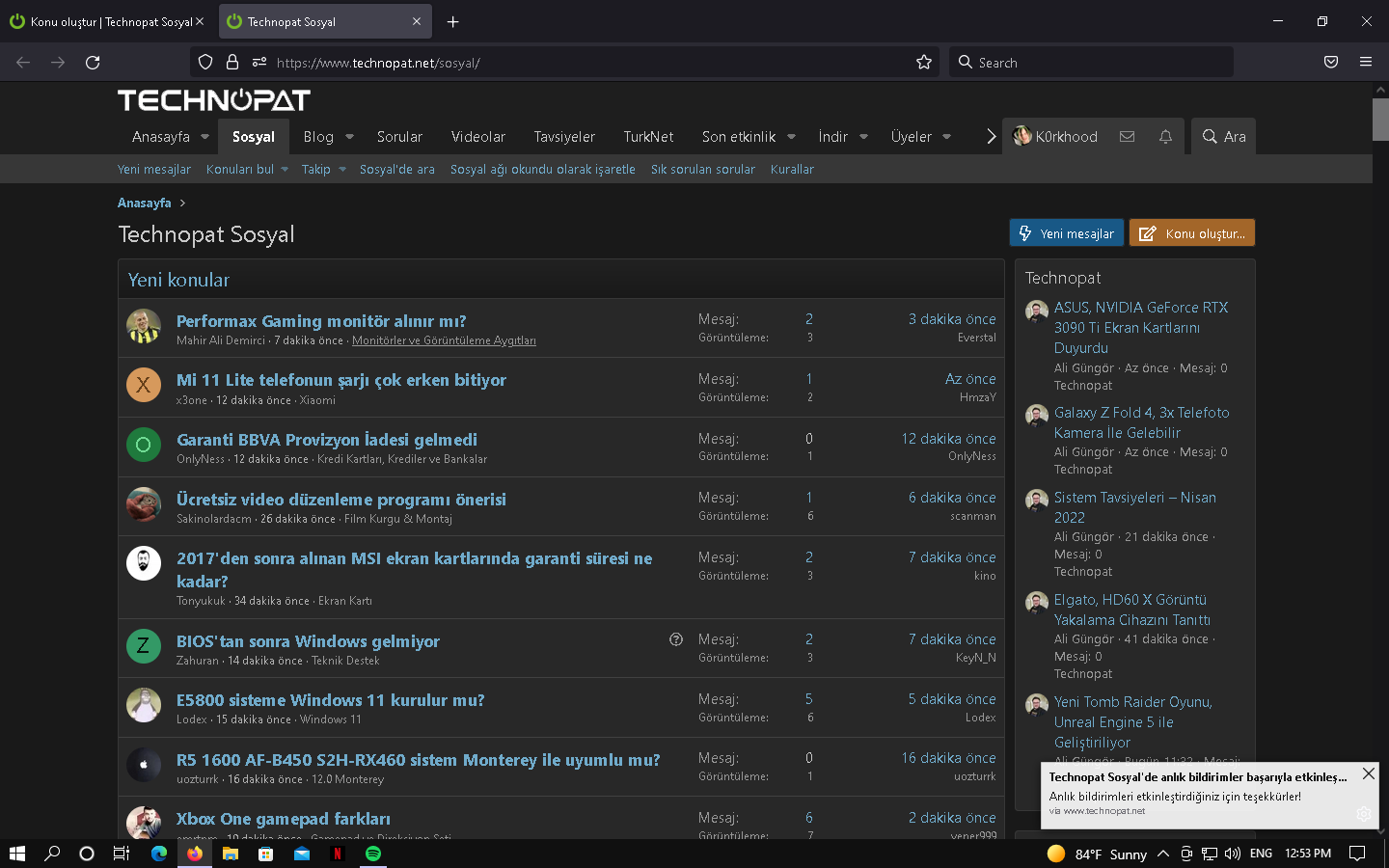Bookmark this page with the star icon
This screenshot has height=868, width=1389.
pyautogui.click(x=924, y=63)
